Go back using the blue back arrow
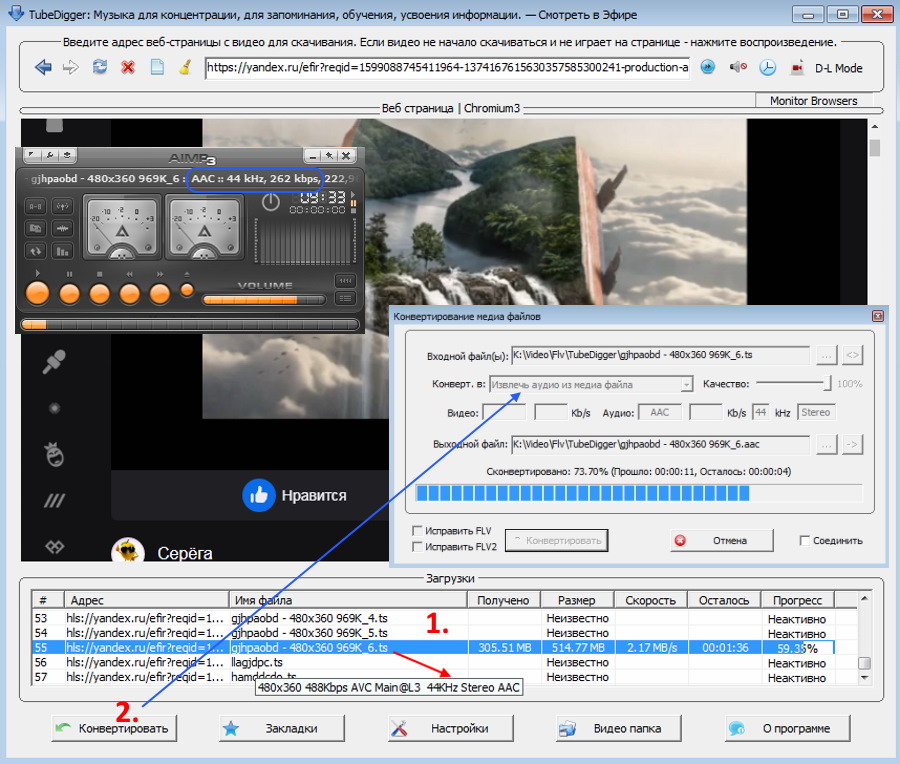Image resolution: width=900 pixels, height=764 pixels. (43, 68)
